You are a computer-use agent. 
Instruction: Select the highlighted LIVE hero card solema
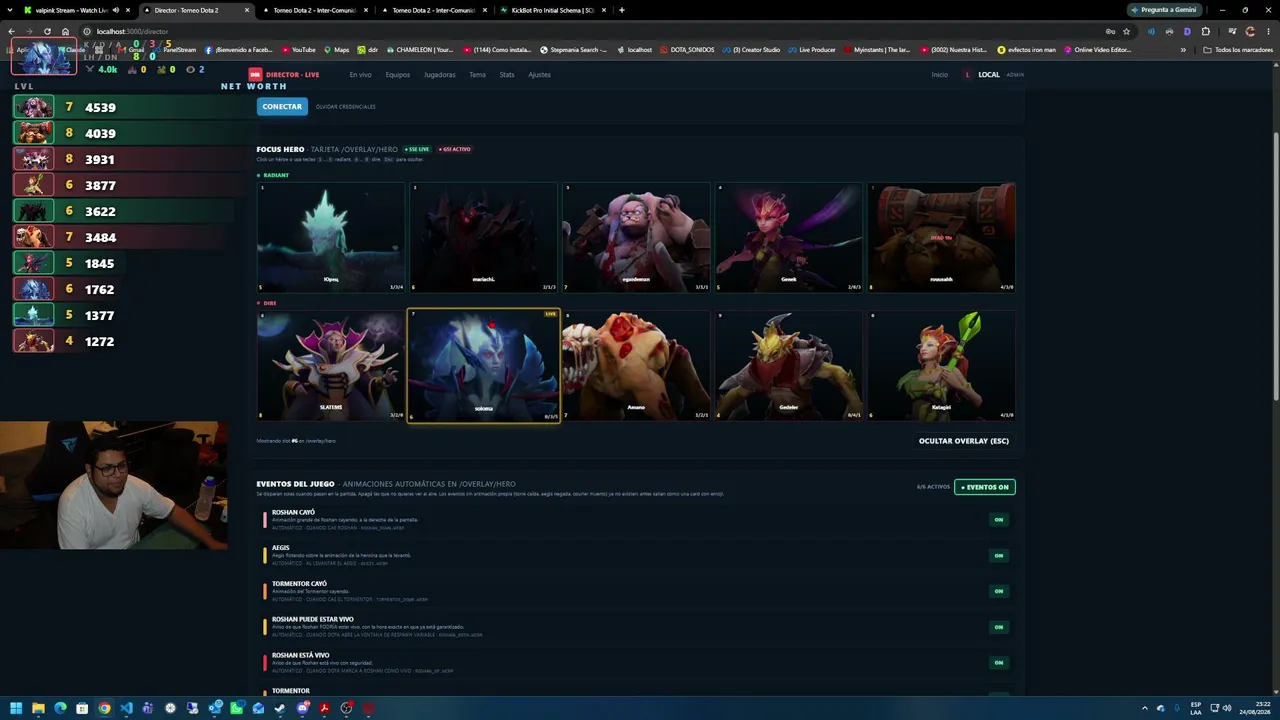[x=483, y=365]
